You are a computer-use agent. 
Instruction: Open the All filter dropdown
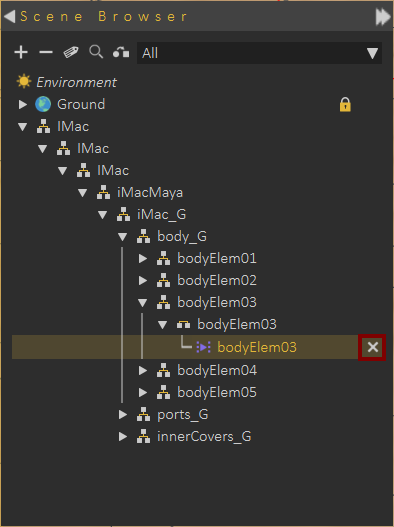(259, 53)
